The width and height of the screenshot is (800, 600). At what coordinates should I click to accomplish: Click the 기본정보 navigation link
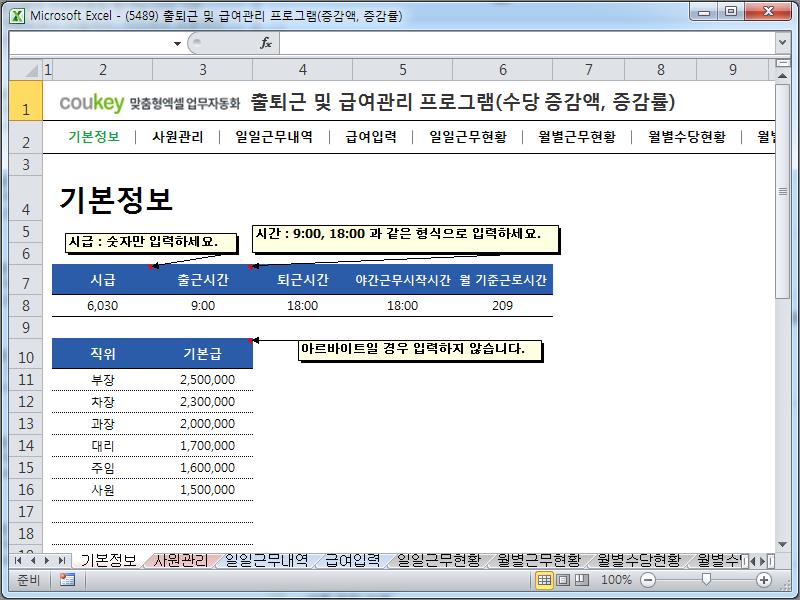(93, 137)
